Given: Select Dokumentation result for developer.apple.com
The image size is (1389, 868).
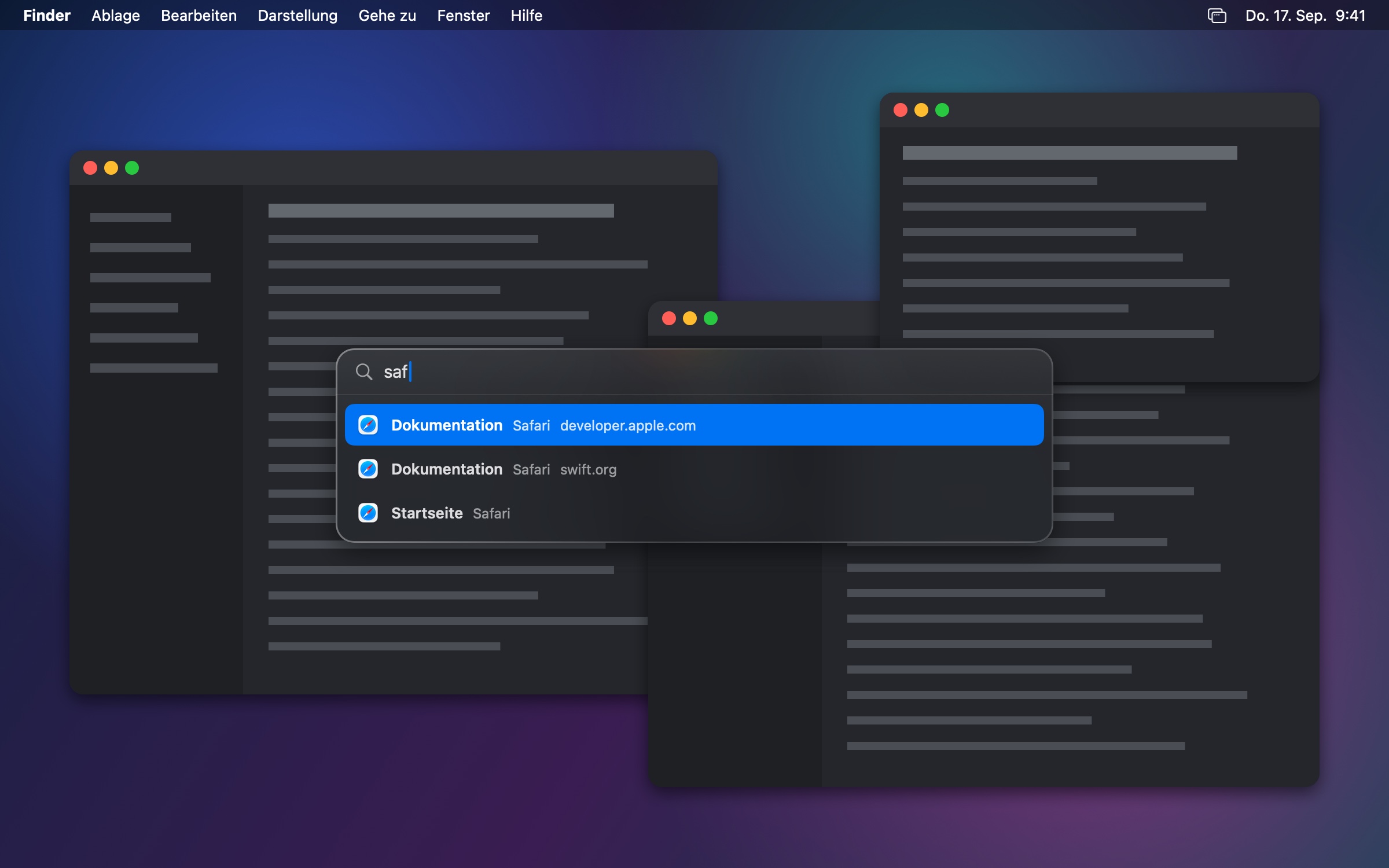Looking at the screenshot, I should pyautogui.click(x=694, y=425).
